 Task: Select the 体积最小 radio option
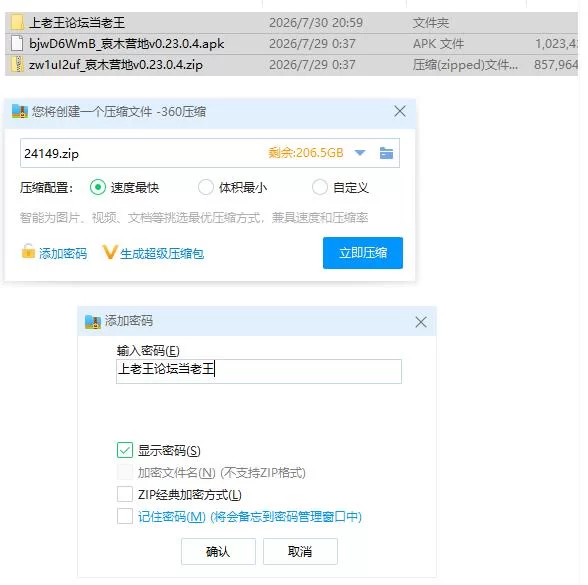coord(206,187)
